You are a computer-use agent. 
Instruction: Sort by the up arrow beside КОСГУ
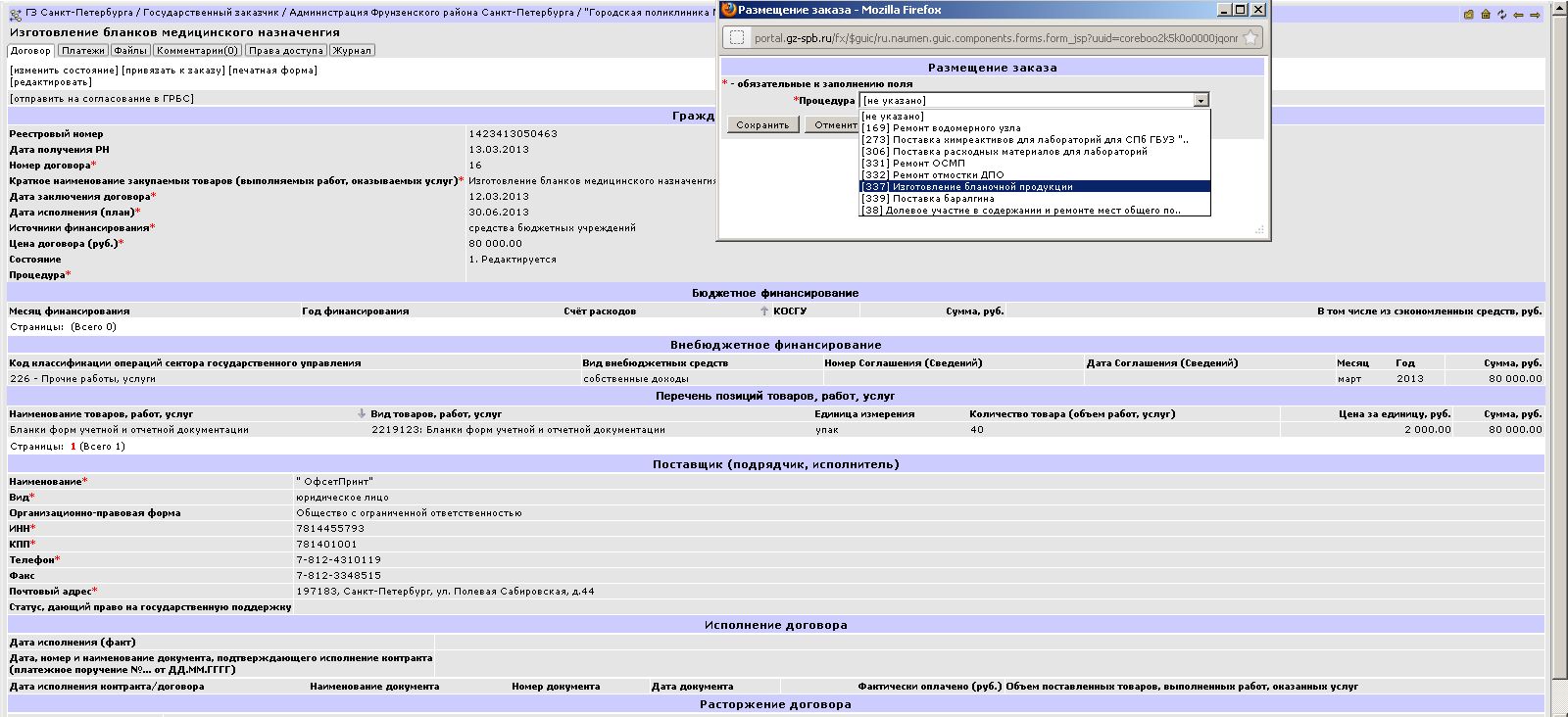pyautogui.click(x=764, y=311)
